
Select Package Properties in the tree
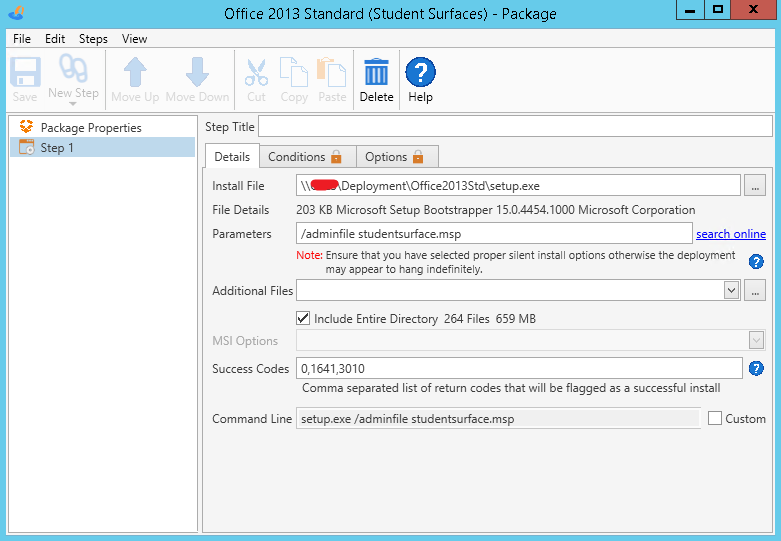click(91, 128)
